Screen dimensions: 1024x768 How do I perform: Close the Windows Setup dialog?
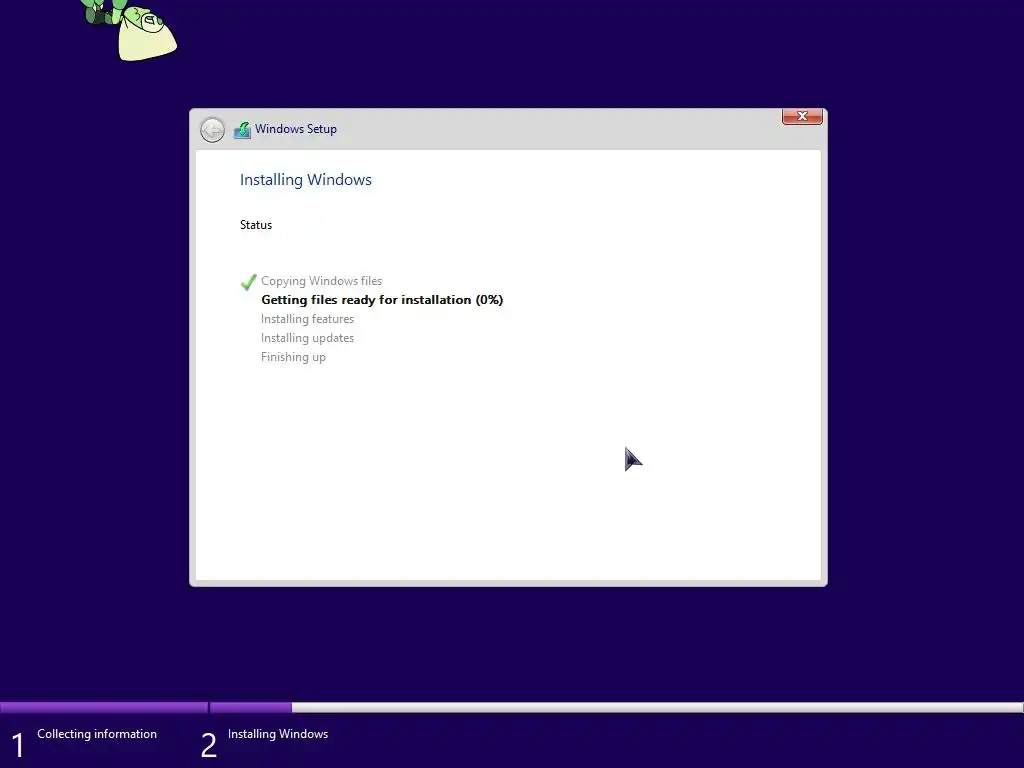802,116
